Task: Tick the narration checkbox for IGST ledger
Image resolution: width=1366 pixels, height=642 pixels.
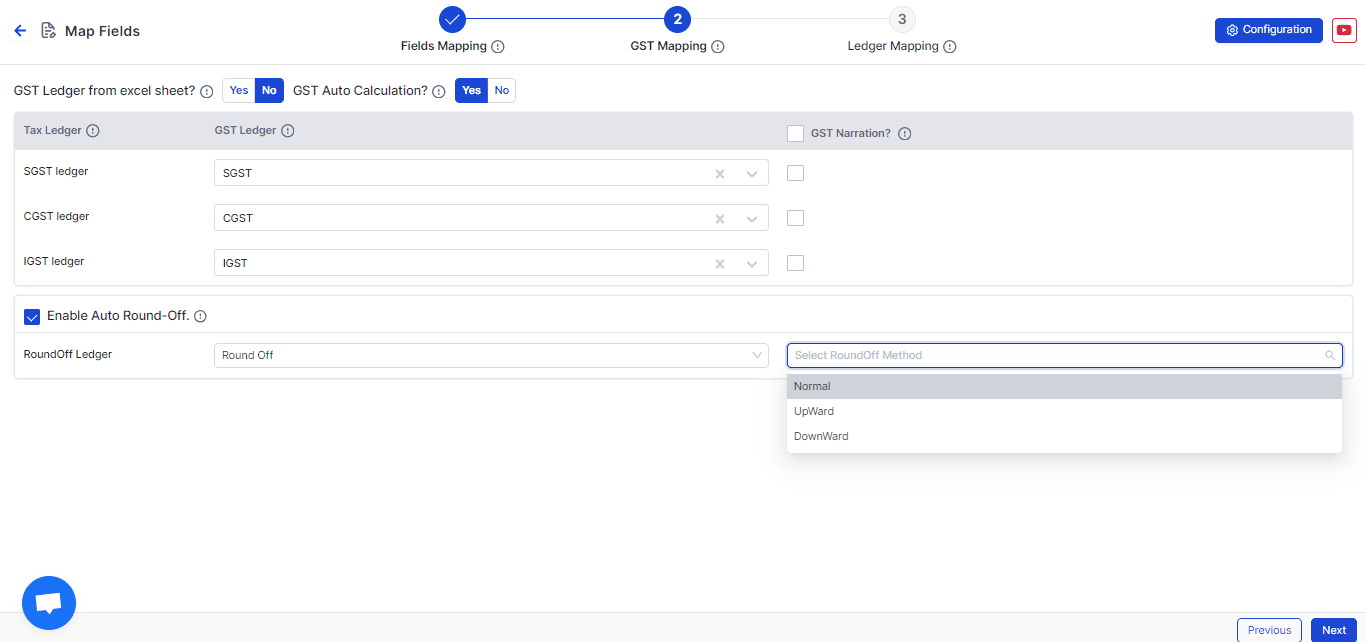Action: (x=796, y=263)
